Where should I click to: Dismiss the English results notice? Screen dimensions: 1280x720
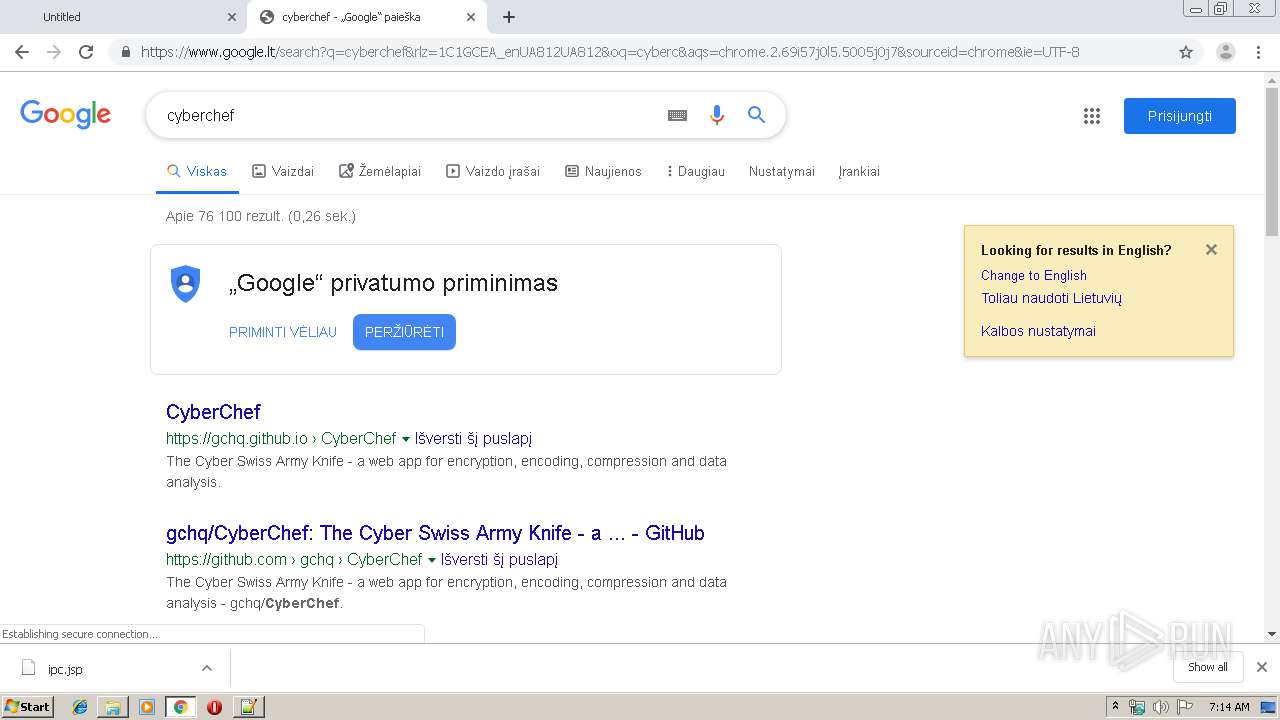pos(1211,250)
